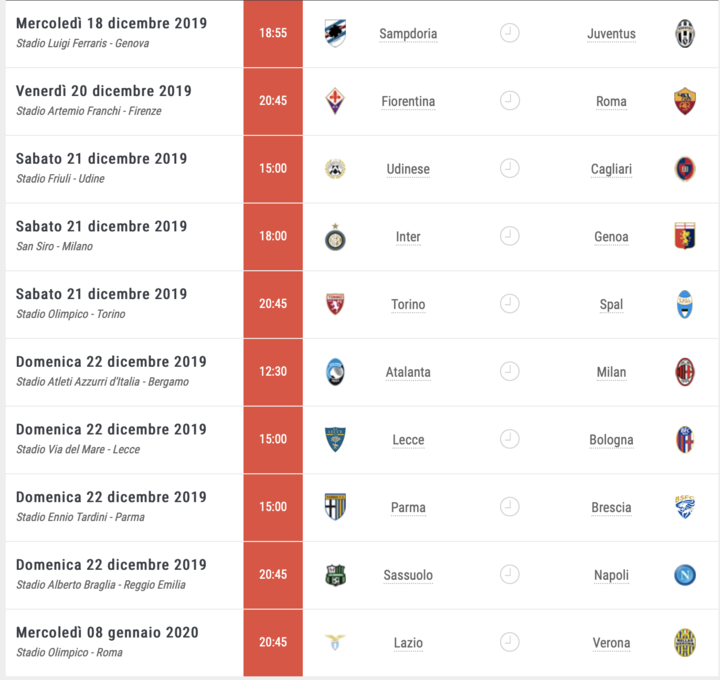Click the clock icon for Atalanta–Milan
This screenshot has width=720, height=680.
click(x=510, y=372)
